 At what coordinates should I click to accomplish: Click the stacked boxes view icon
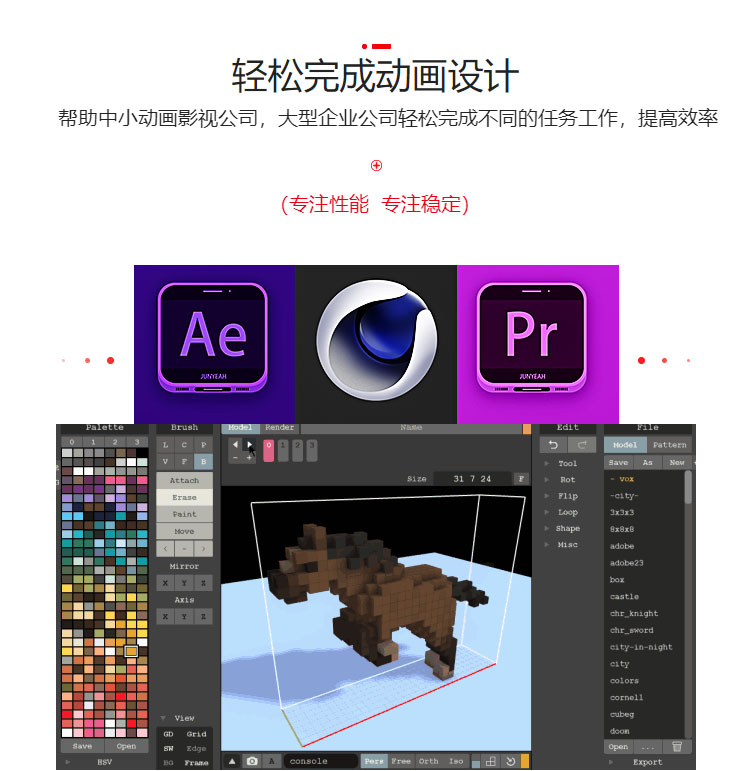tap(491, 761)
